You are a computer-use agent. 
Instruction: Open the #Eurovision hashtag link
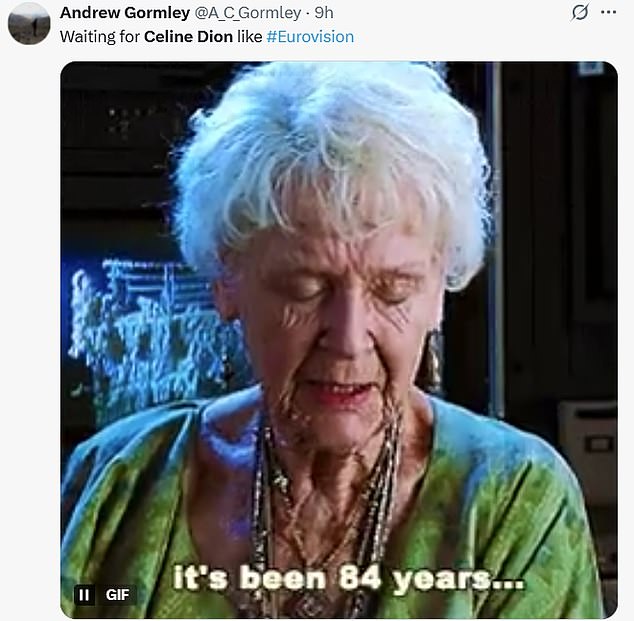pyautogui.click(x=310, y=37)
